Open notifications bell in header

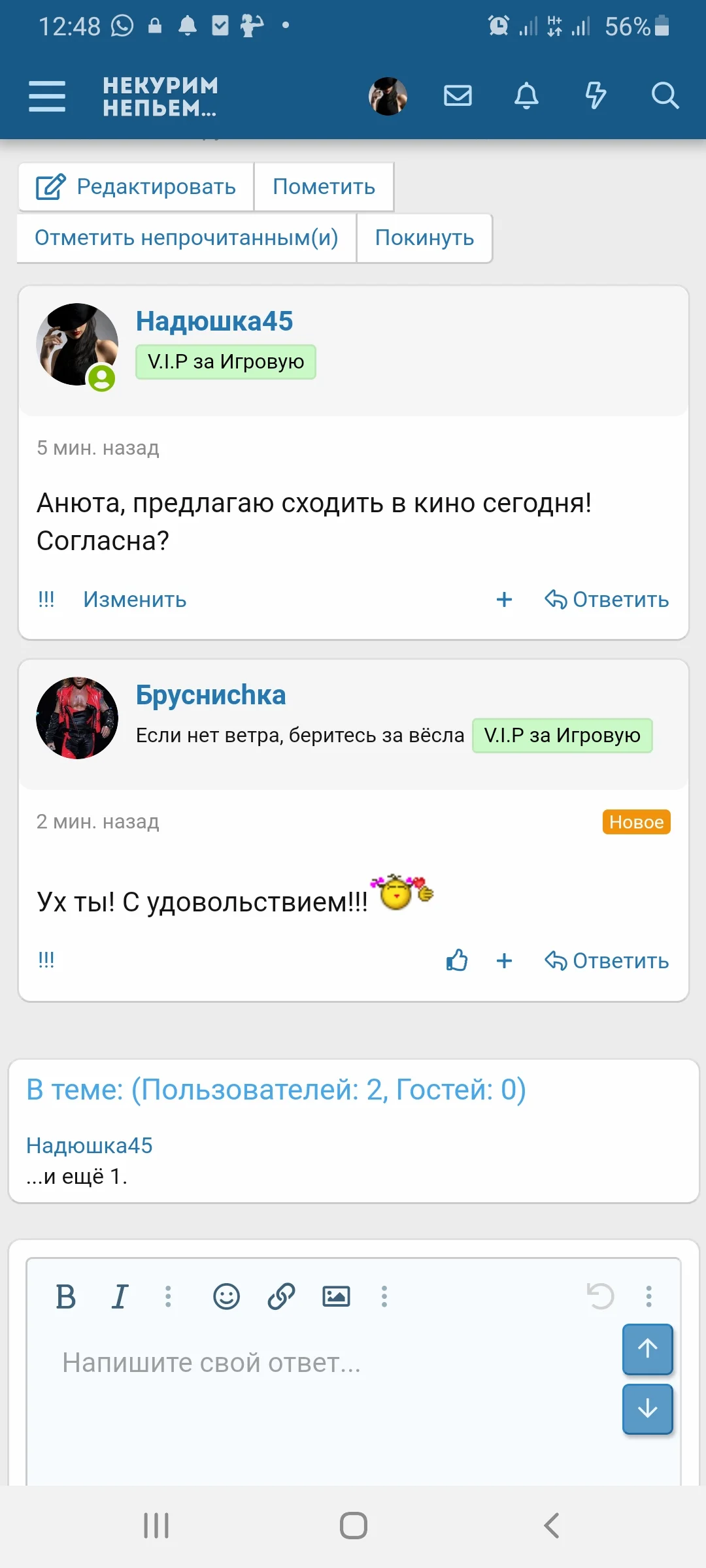(526, 96)
